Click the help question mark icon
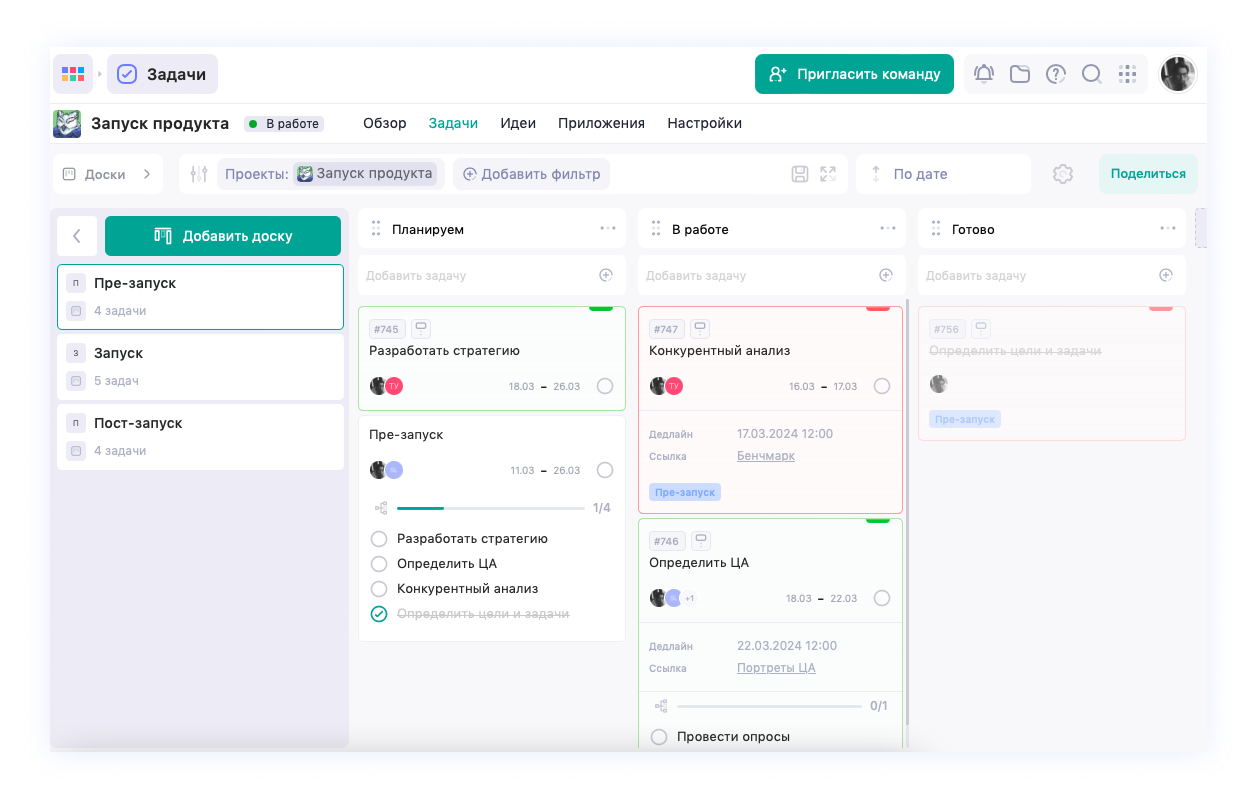Screen dimensions: 1256x800 (x=1056, y=74)
